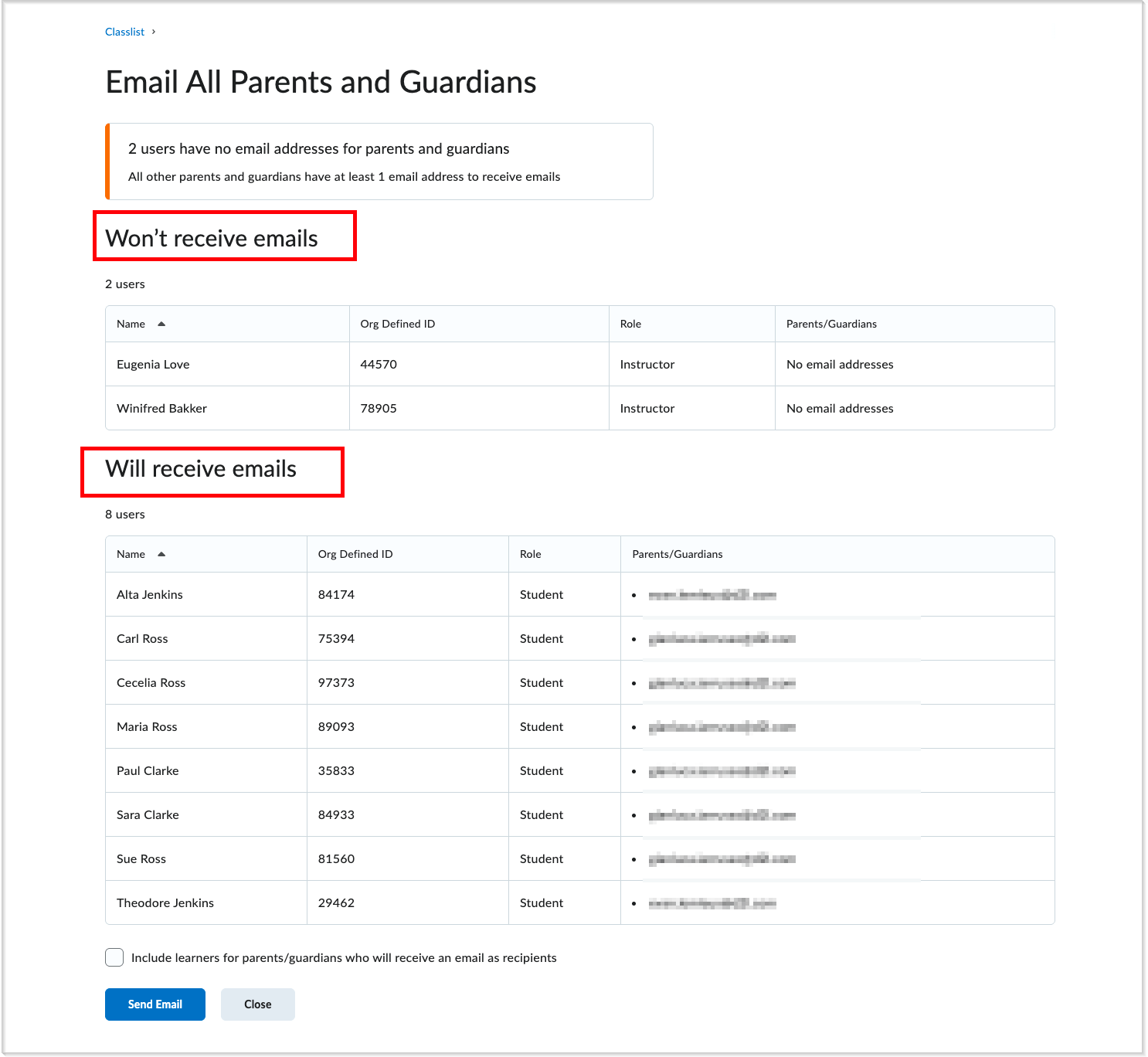Enable the Include learners as recipients checkbox

point(114,957)
